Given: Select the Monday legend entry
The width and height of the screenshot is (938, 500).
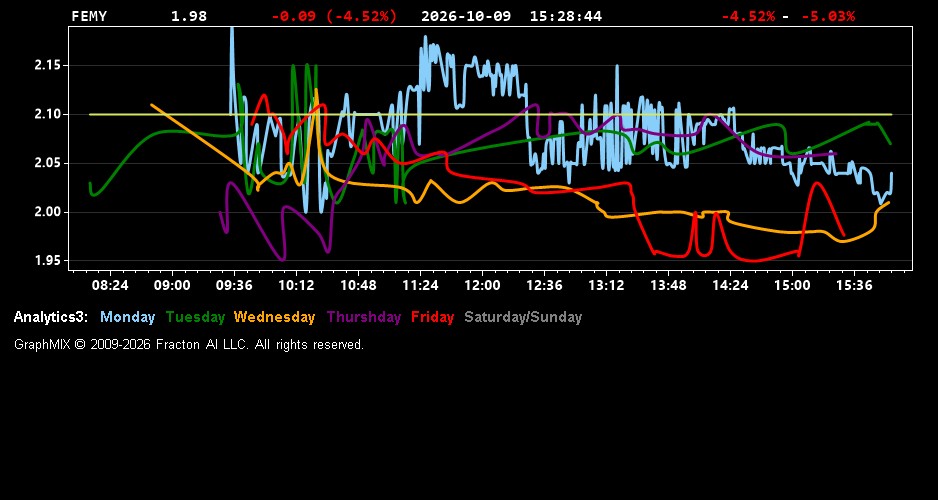Looking at the screenshot, I should click(x=127, y=318).
